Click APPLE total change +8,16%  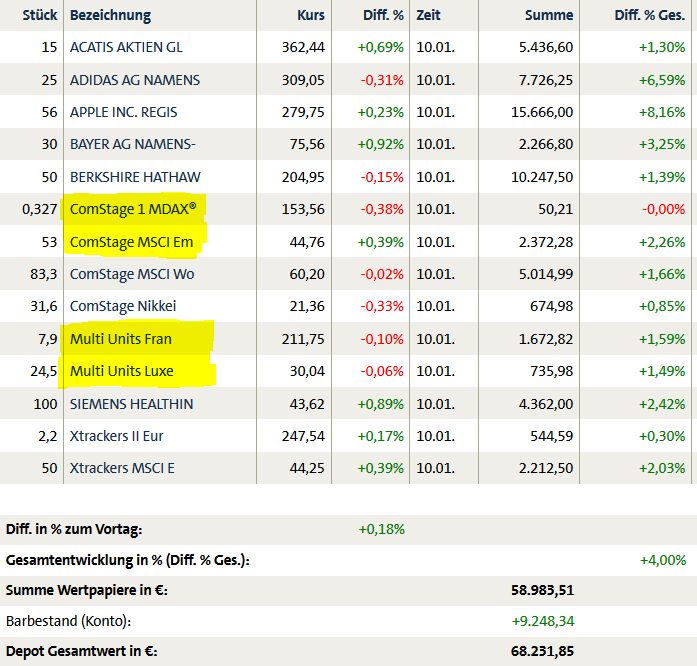(662, 112)
